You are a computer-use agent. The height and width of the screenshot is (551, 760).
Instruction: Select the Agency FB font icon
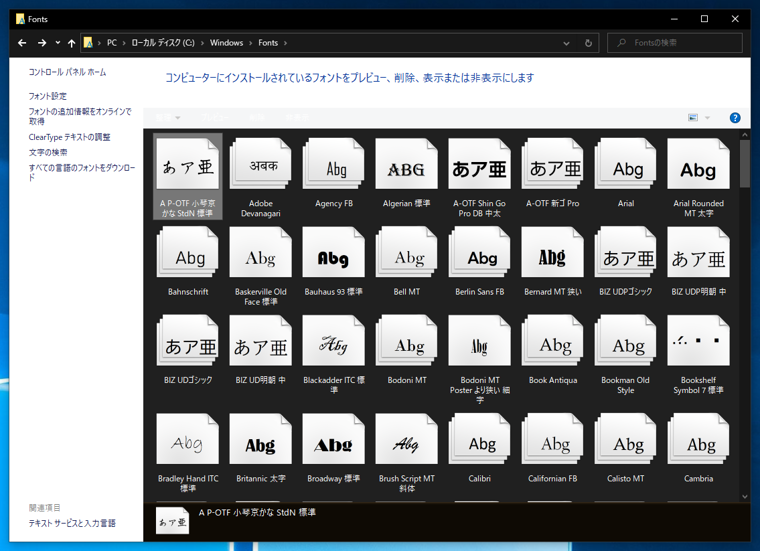[x=333, y=164]
